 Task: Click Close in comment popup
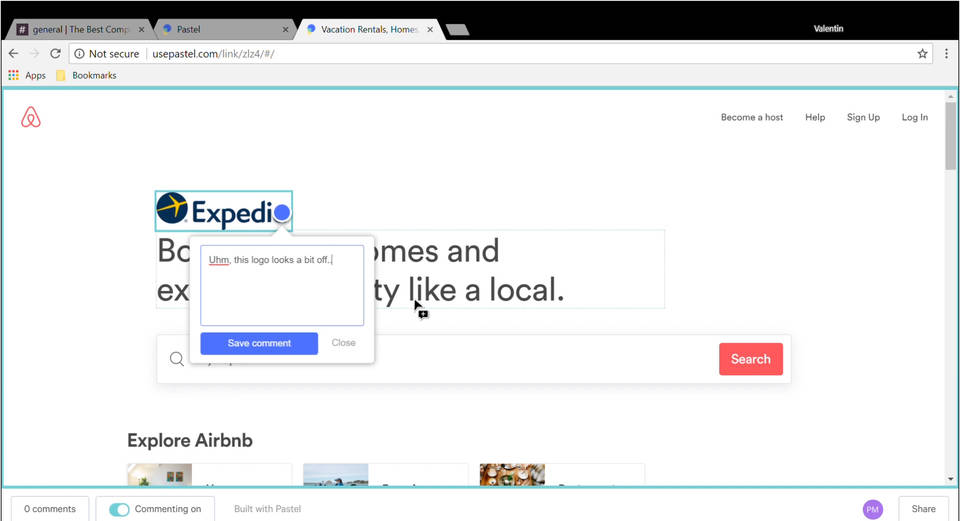click(343, 343)
